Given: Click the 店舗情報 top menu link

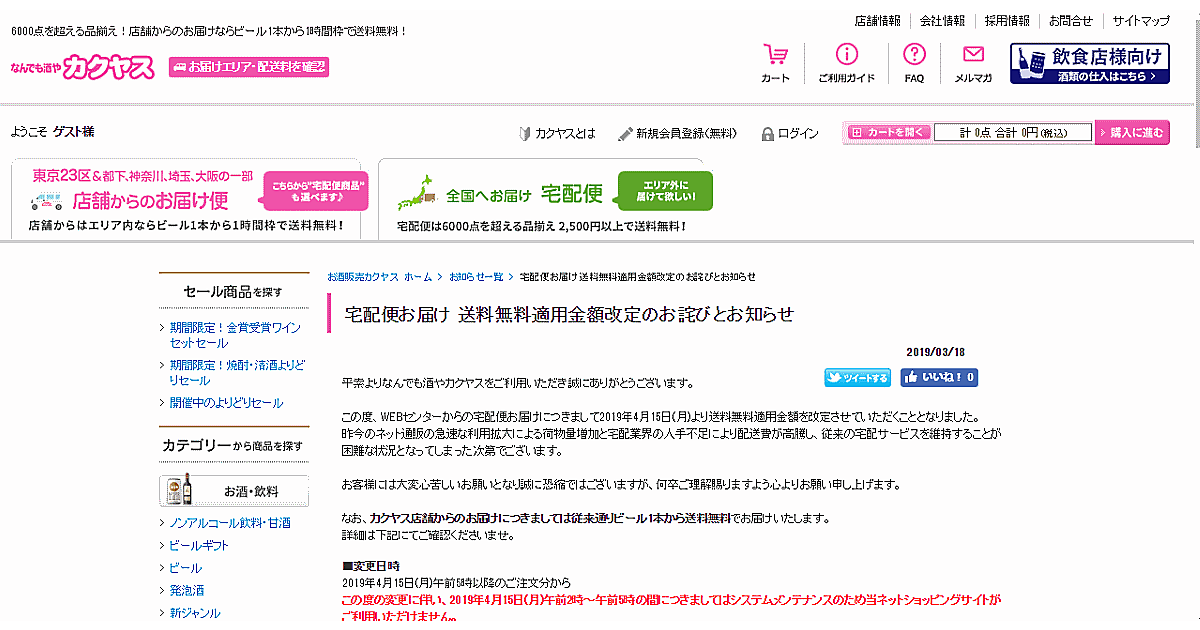Looking at the screenshot, I should (877, 21).
